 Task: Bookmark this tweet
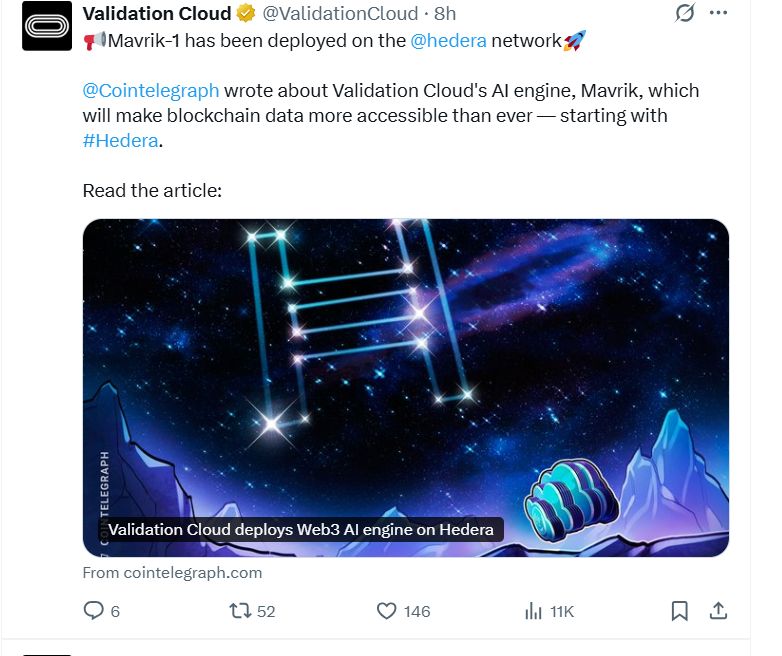tap(680, 610)
